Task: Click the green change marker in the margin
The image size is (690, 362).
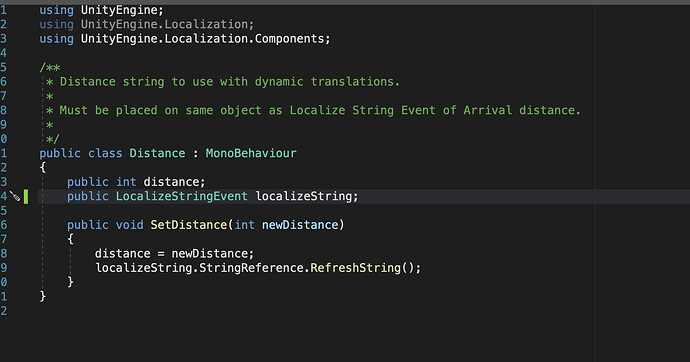Action: pyautogui.click(x=26, y=197)
